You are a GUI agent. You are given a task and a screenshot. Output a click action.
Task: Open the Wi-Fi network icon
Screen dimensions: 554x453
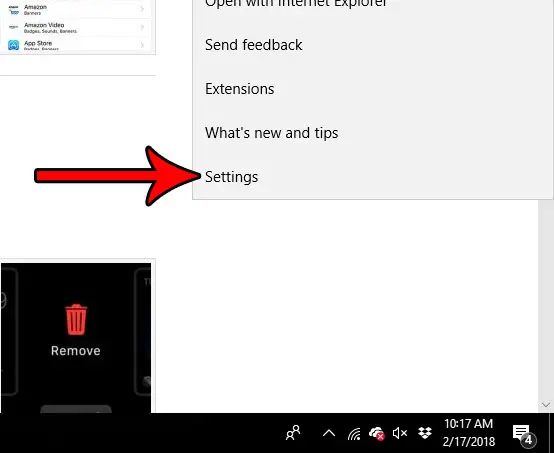tap(354, 434)
